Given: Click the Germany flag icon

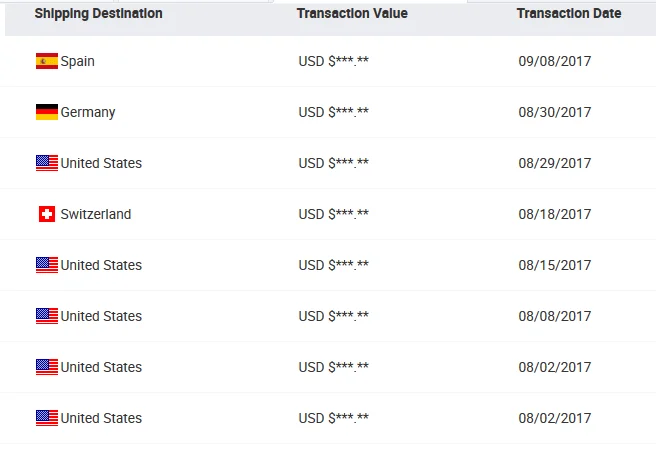Looking at the screenshot, I should pyautogui.click(x=46, y=112).
